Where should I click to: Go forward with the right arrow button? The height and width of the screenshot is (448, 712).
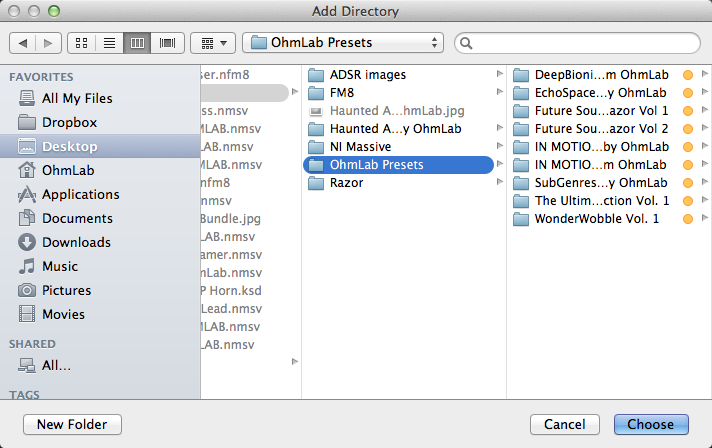click(x=48, y=43)
